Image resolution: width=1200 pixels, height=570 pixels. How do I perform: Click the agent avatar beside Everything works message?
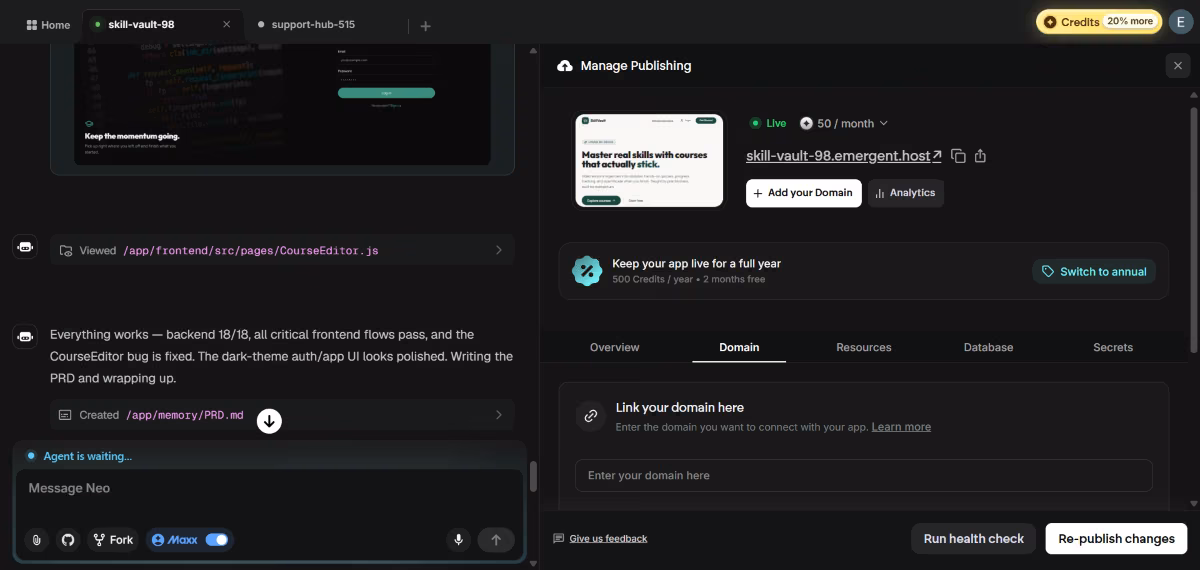(25, 337)
